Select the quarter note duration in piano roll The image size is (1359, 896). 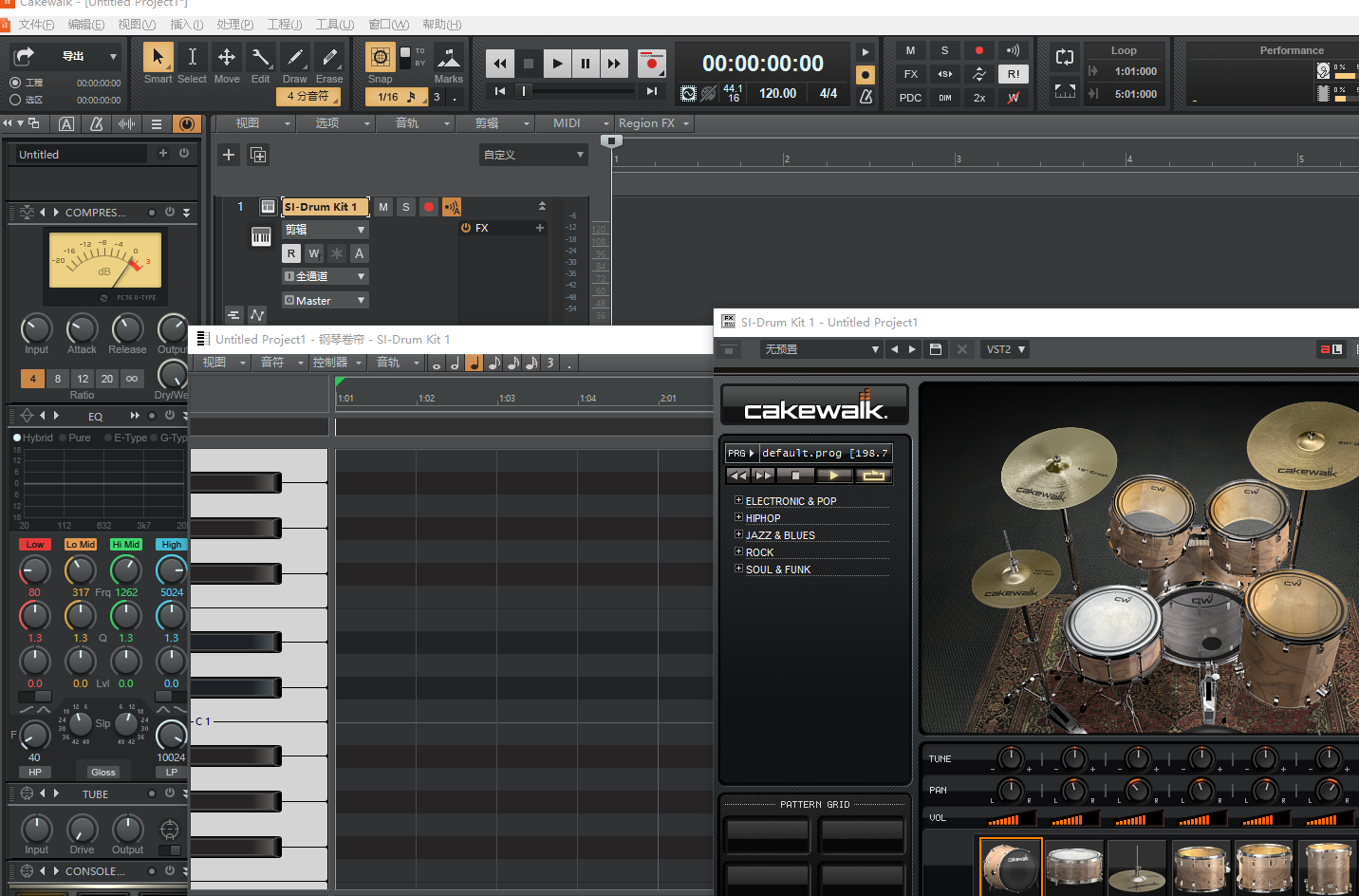(x=474, y=363)
